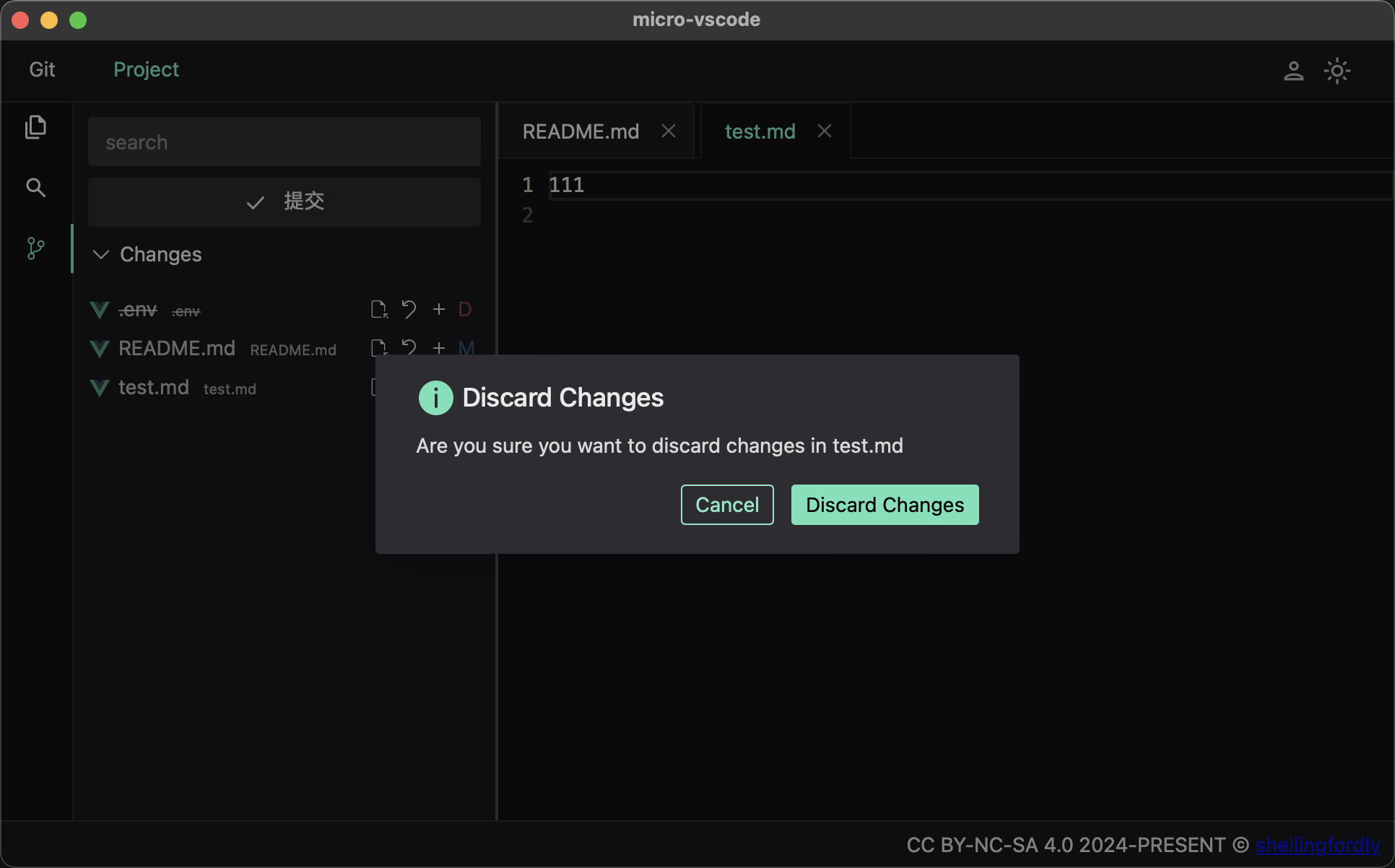Focus the search input field

pyautogui.click(x=284, y=142)
